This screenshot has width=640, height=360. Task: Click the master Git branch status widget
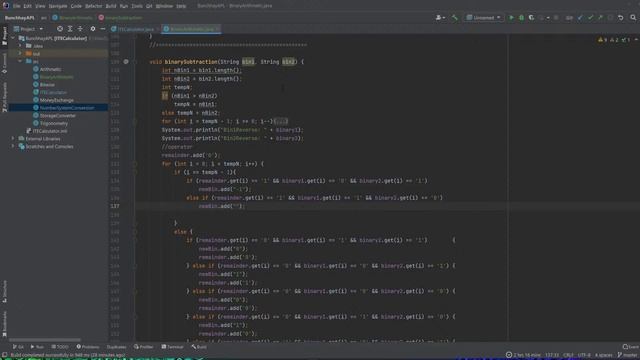coord(628,355)
